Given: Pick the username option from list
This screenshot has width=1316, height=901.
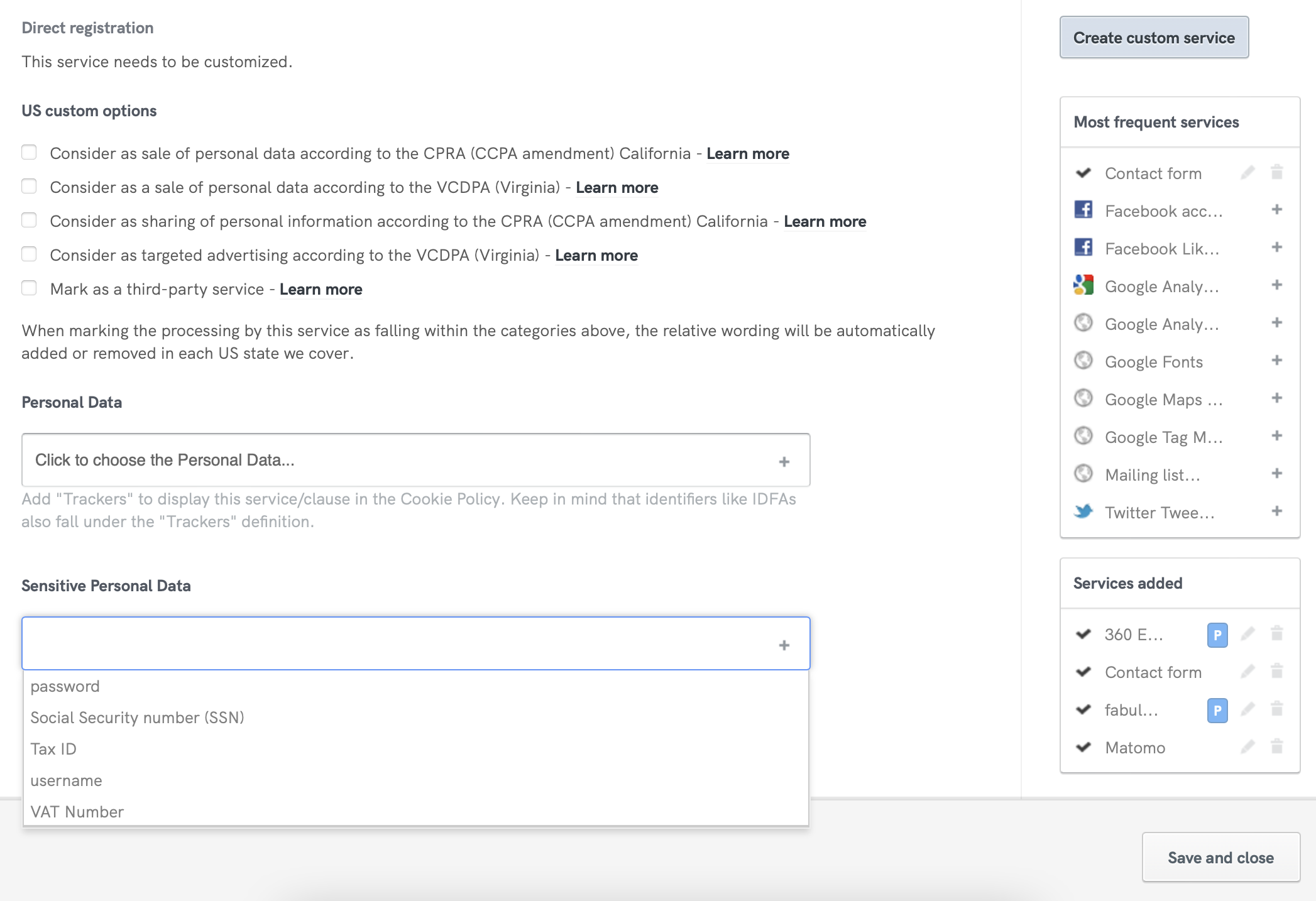Looking at the screenshot, I should tap(66, 780).
